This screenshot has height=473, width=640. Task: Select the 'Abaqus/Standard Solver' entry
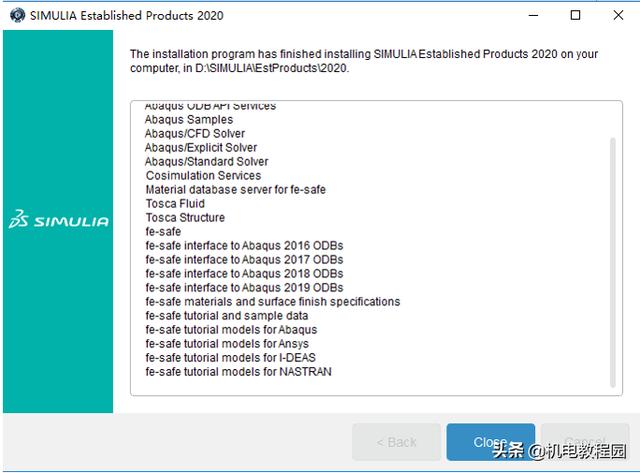[x=207, y=162]
